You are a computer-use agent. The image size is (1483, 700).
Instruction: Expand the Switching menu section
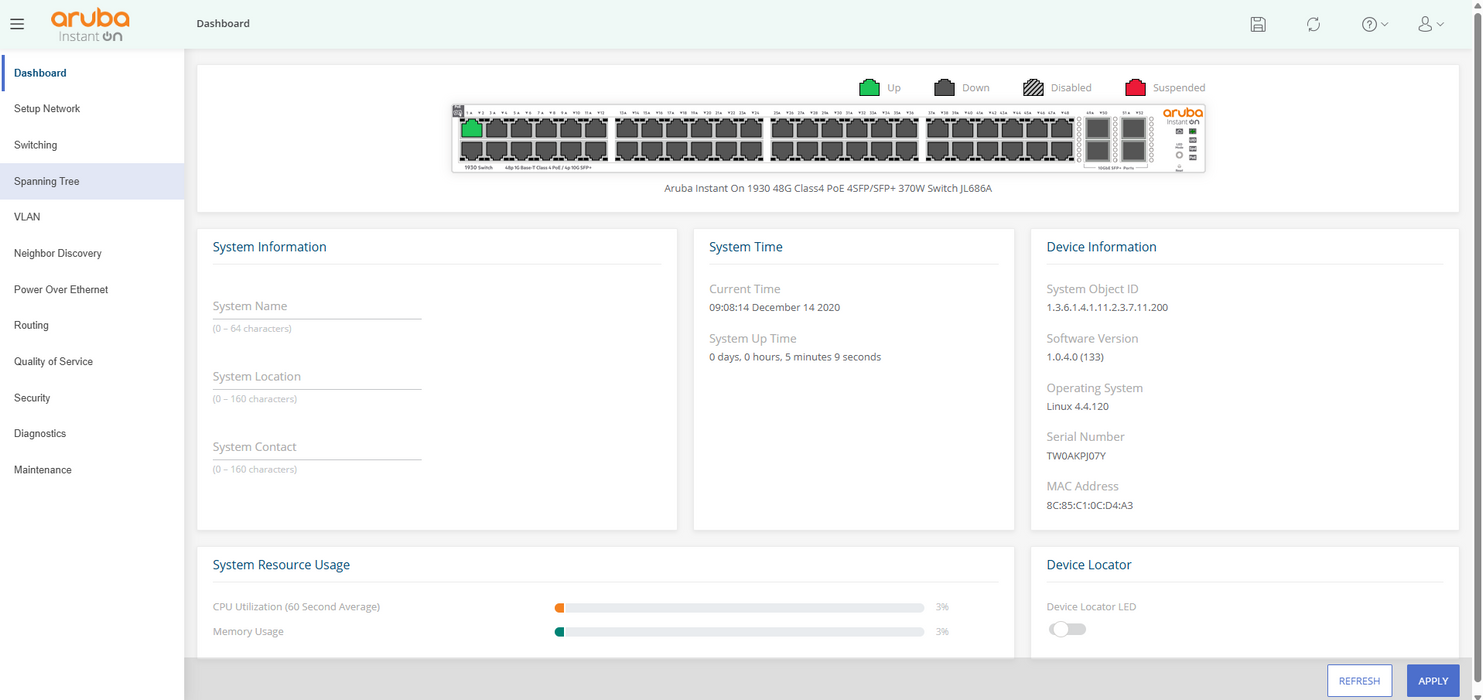36,145
